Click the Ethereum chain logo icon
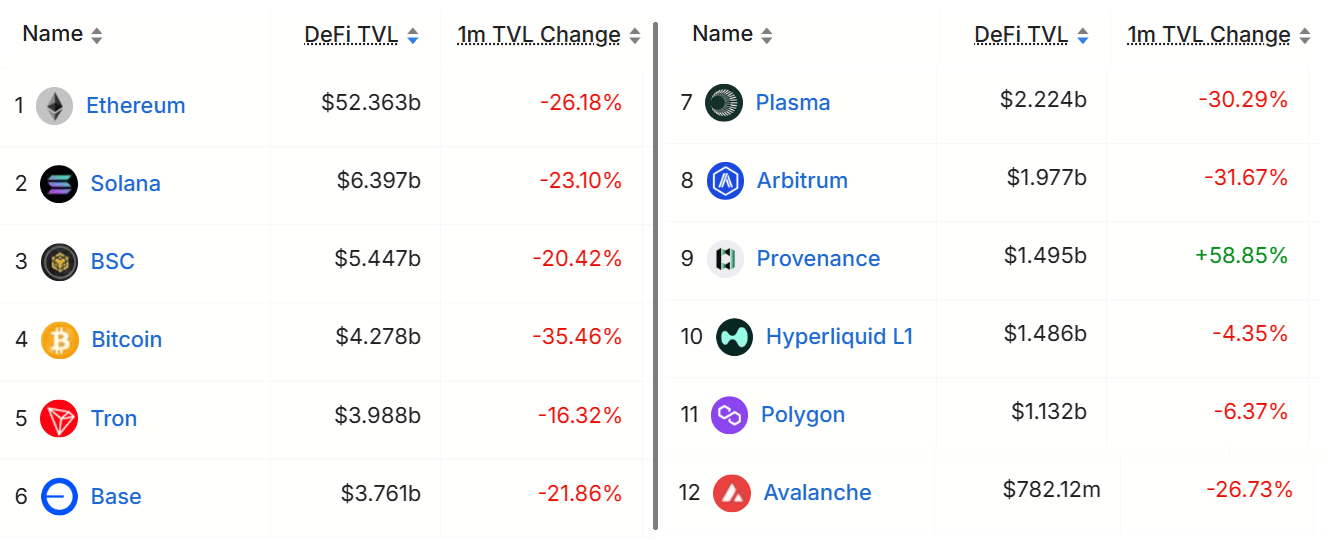 pos(55,106)
